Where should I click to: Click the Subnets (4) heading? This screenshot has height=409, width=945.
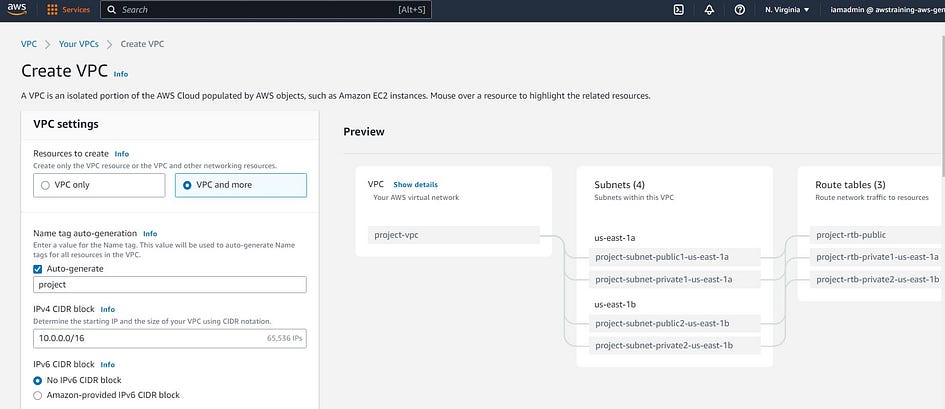pyautogui.click(x=619, y=184)
